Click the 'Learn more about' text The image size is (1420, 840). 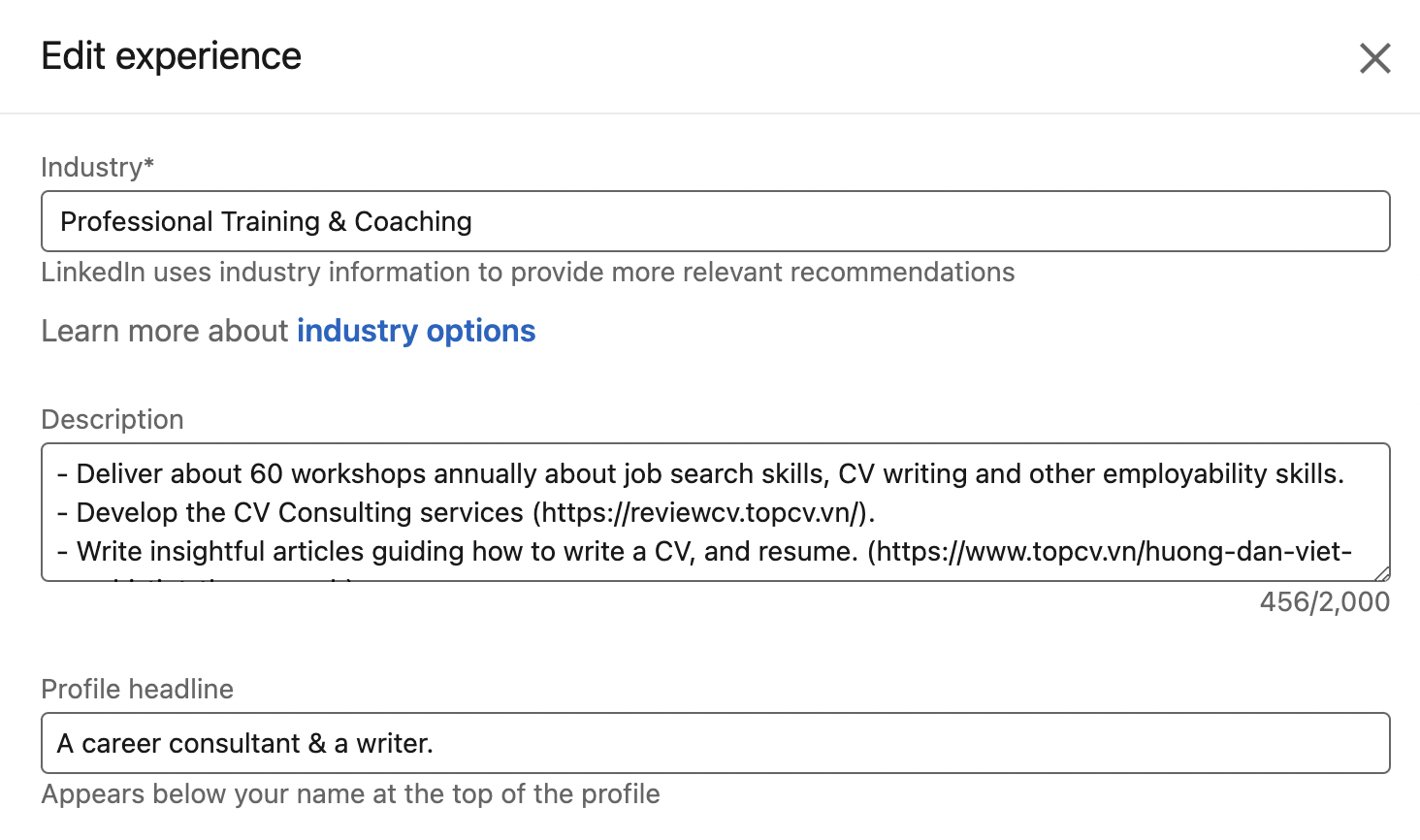pyautogui.click(x=165, y=331)
